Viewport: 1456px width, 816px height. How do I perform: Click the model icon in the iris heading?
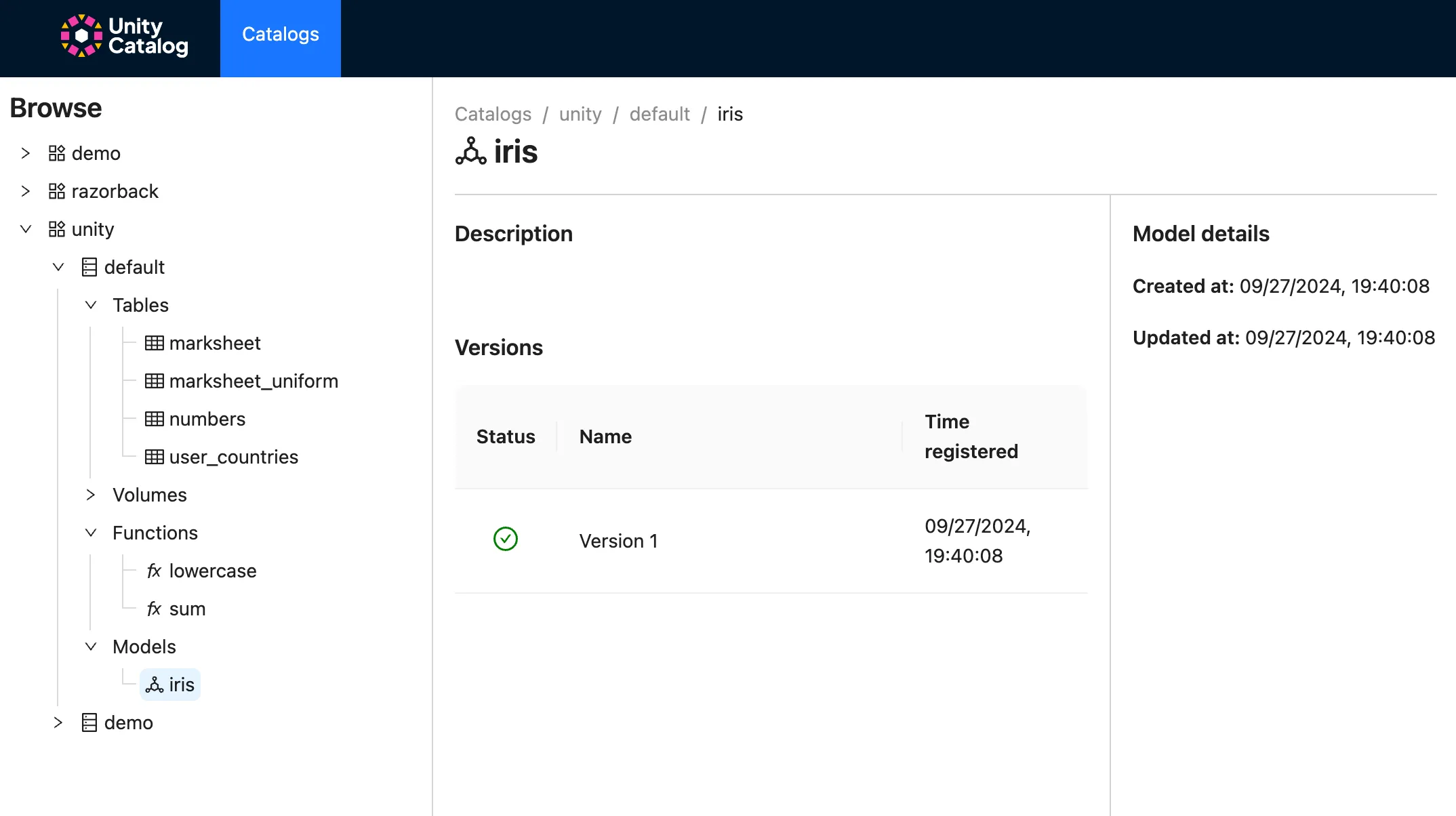tap(471, 151)
